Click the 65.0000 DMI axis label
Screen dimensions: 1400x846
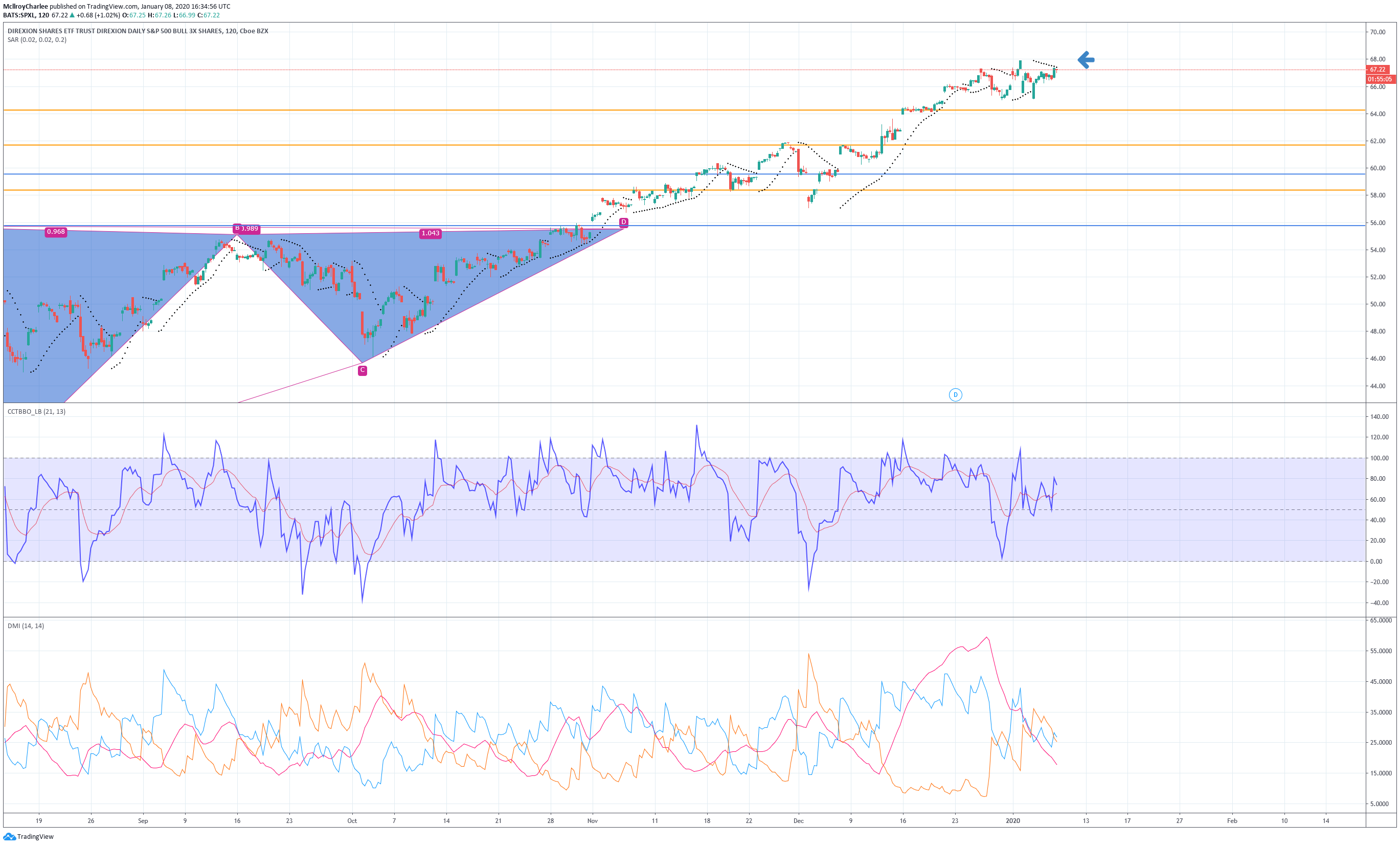pyautogui.click(x=1381, y=620)
